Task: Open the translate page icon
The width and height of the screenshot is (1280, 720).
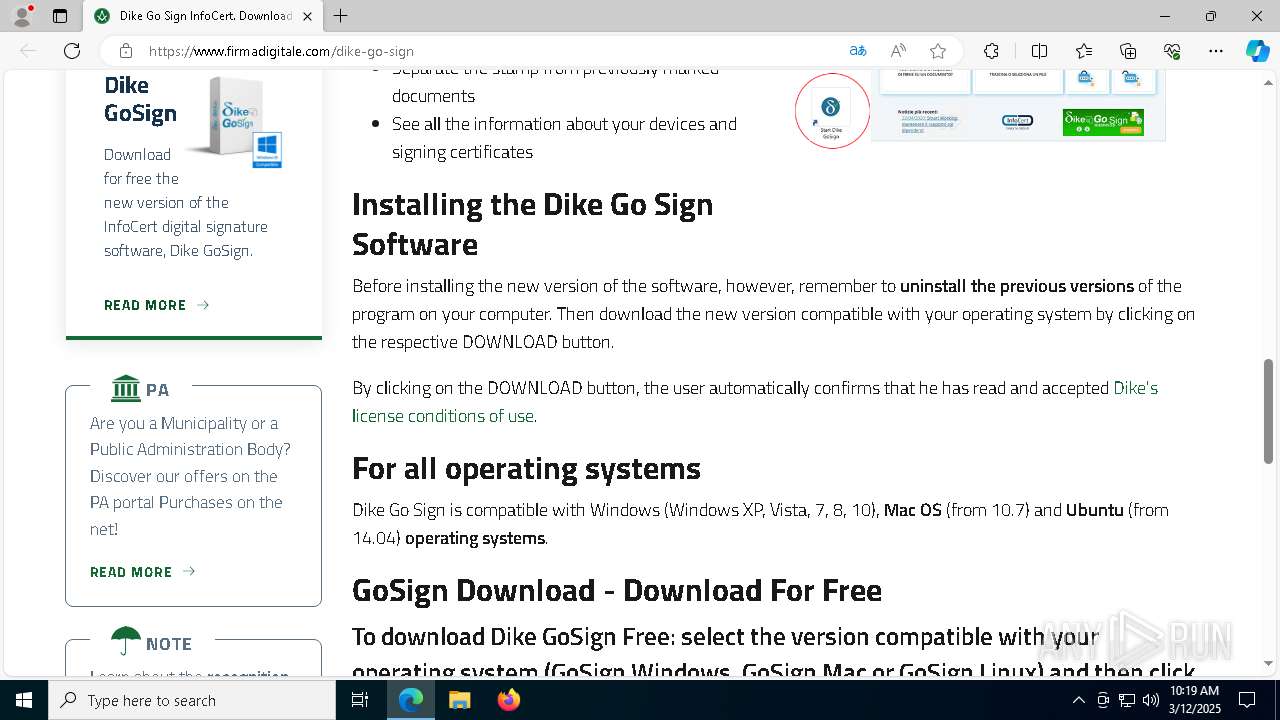Action: click(858, 51)
